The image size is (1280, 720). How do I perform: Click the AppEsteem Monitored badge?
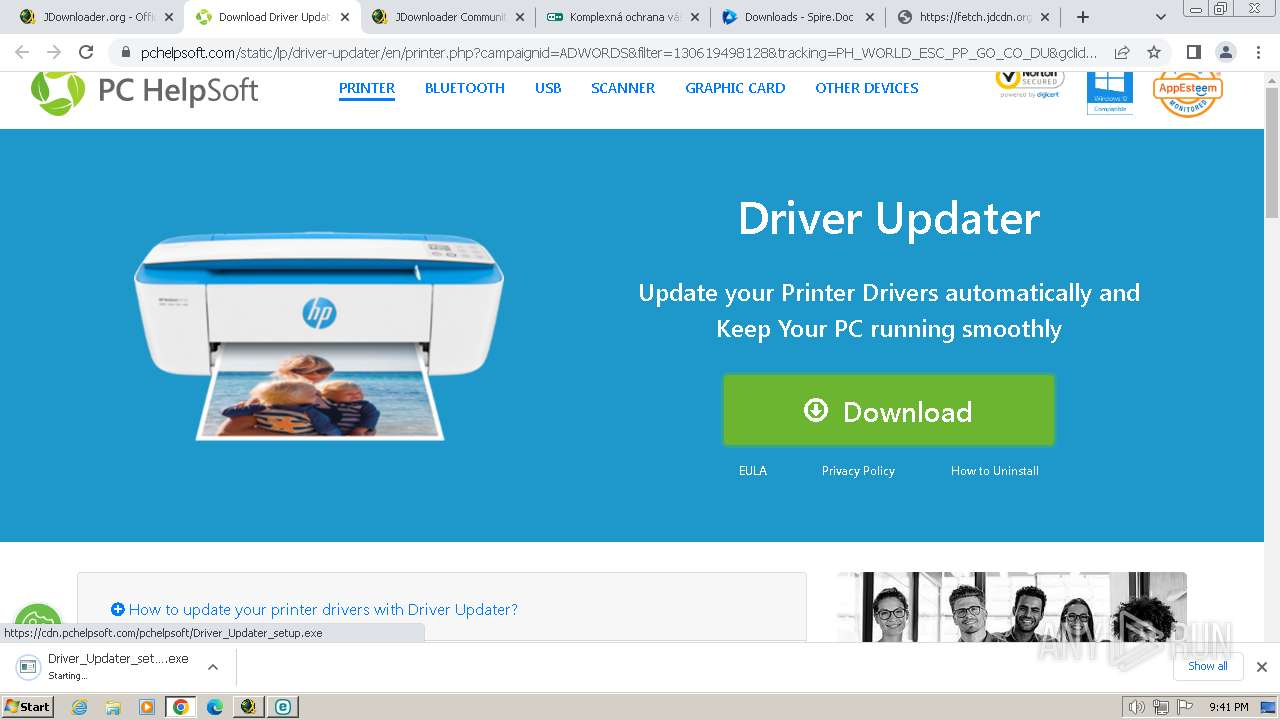tap(1188, 93)
